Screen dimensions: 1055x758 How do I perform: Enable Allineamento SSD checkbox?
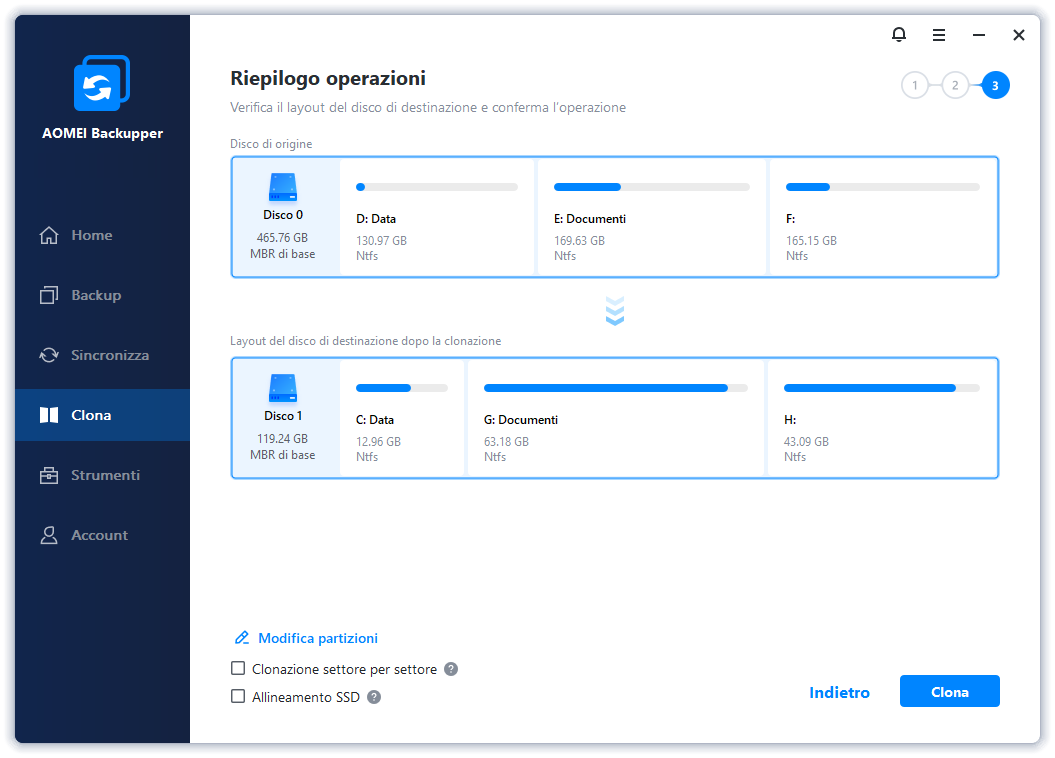(x=238, y=696)
